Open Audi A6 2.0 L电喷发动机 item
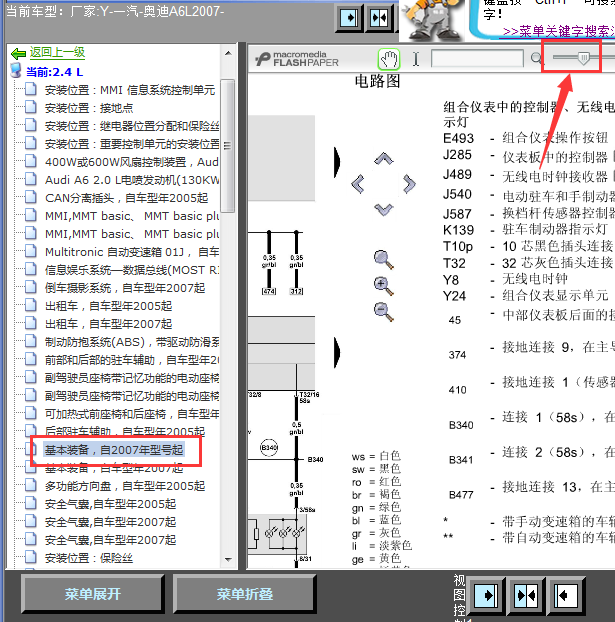The height and width of the screenshot is (622, 615). [132, 180]
